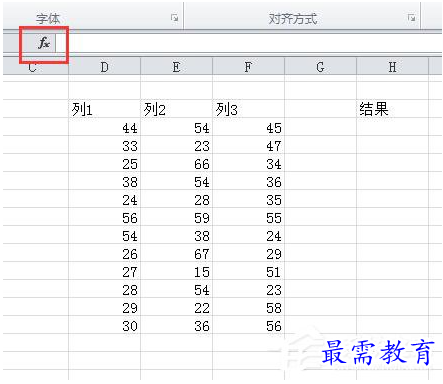Screen dimensions: 443x384
Task: Select the cell containing 47
Action: 249,145
